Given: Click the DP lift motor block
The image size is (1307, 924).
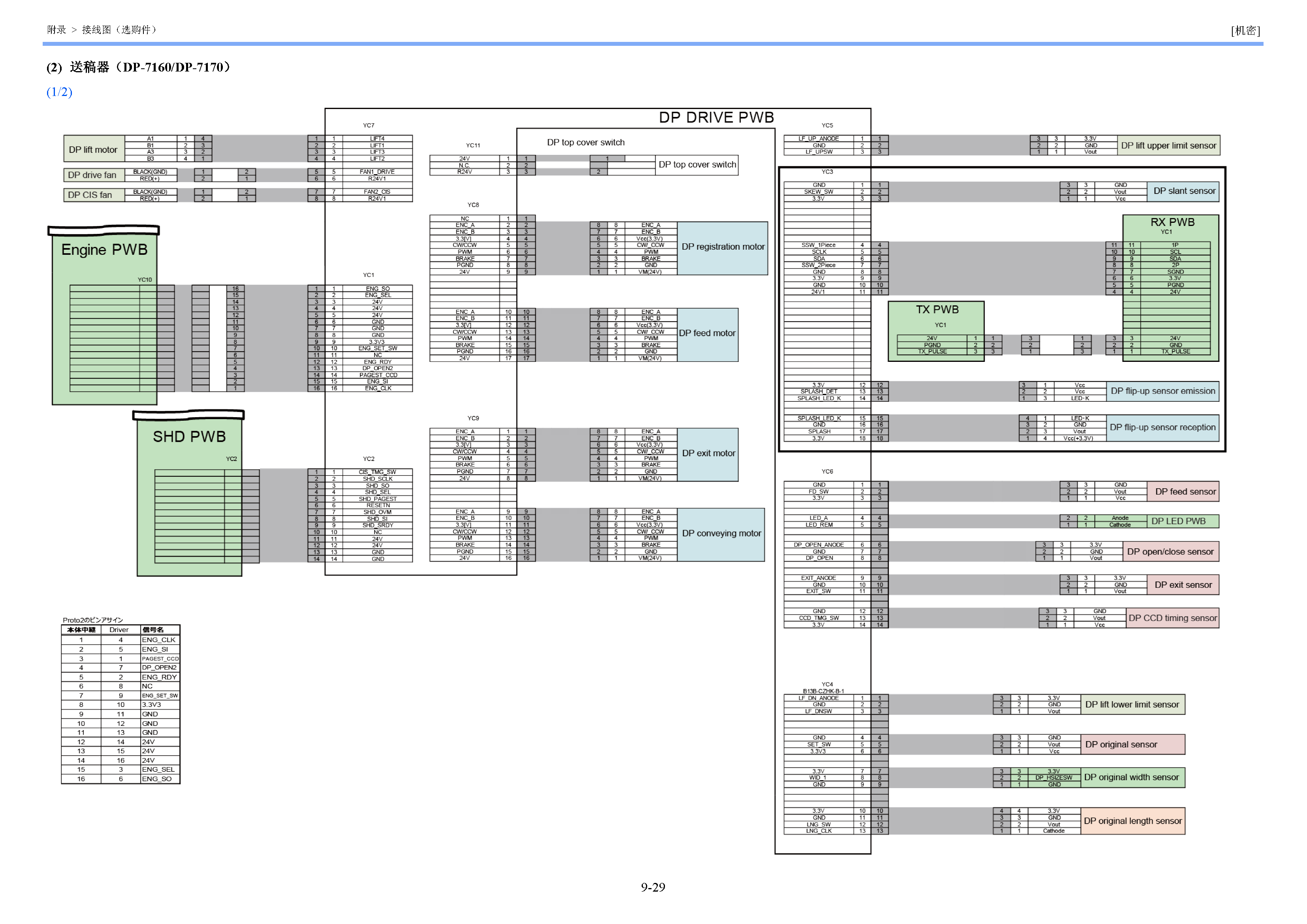Looking at the screenshot, I should click(94, 149).
